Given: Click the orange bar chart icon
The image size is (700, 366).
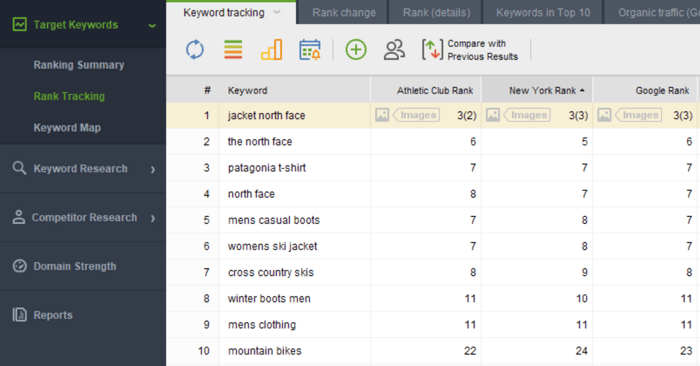Looking at the screenshot, I should coord(271,50).
